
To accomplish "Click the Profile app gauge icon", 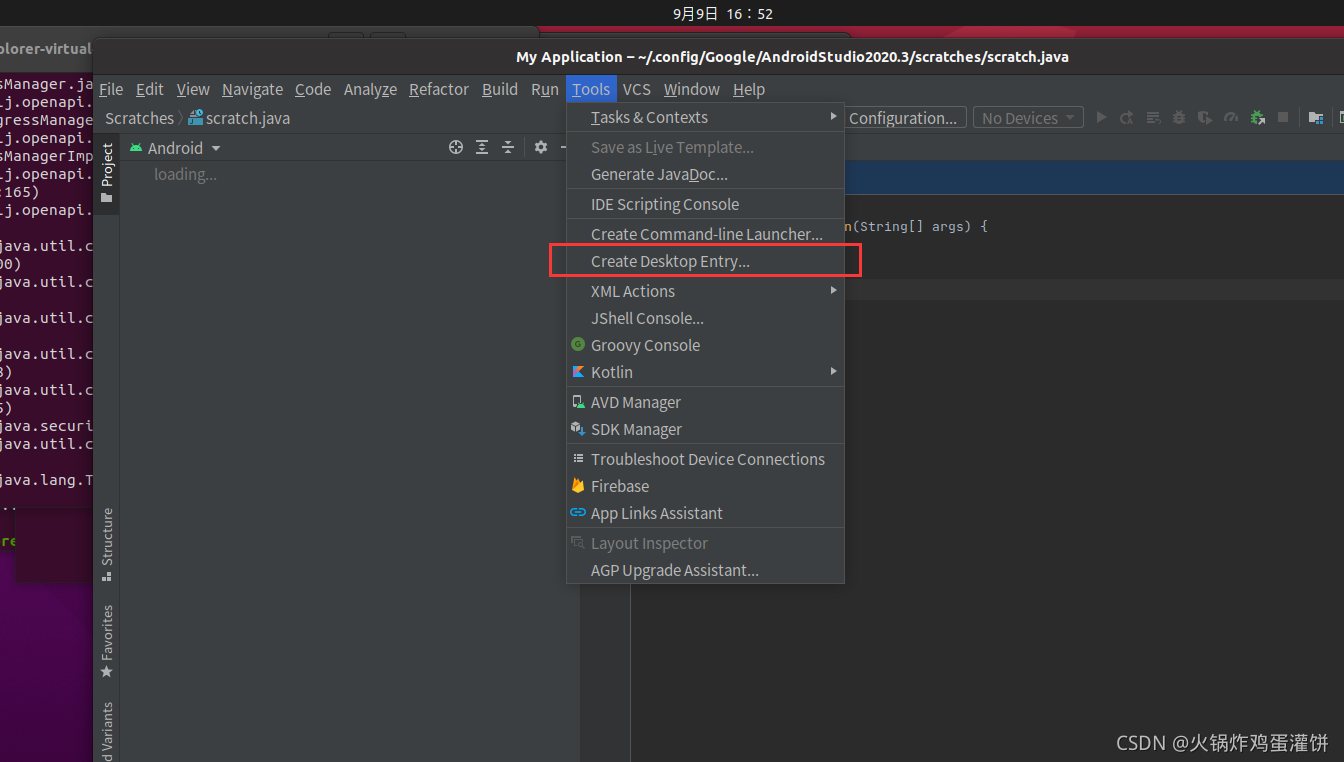I will [1231, 117].
